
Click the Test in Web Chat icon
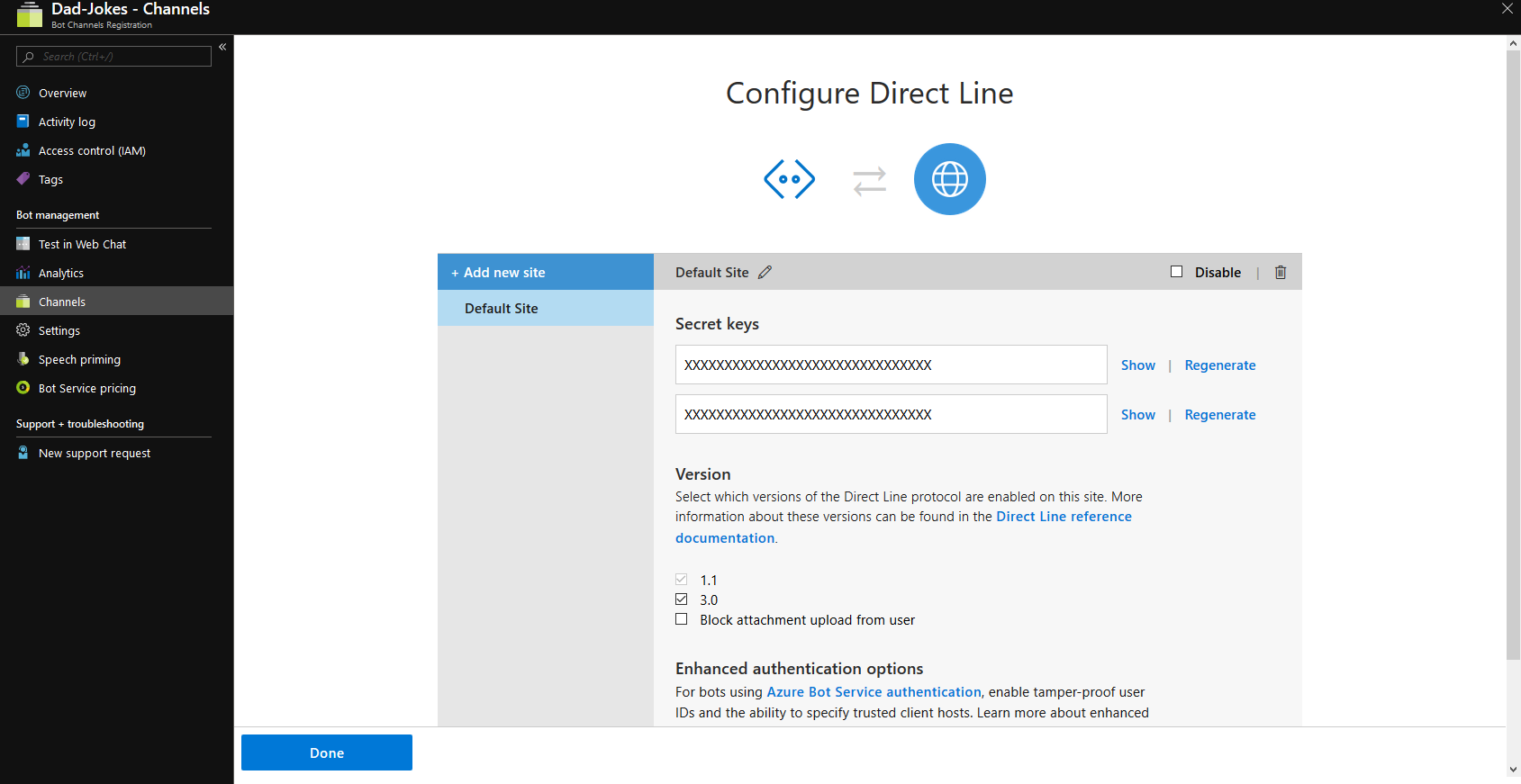point(23,244)
